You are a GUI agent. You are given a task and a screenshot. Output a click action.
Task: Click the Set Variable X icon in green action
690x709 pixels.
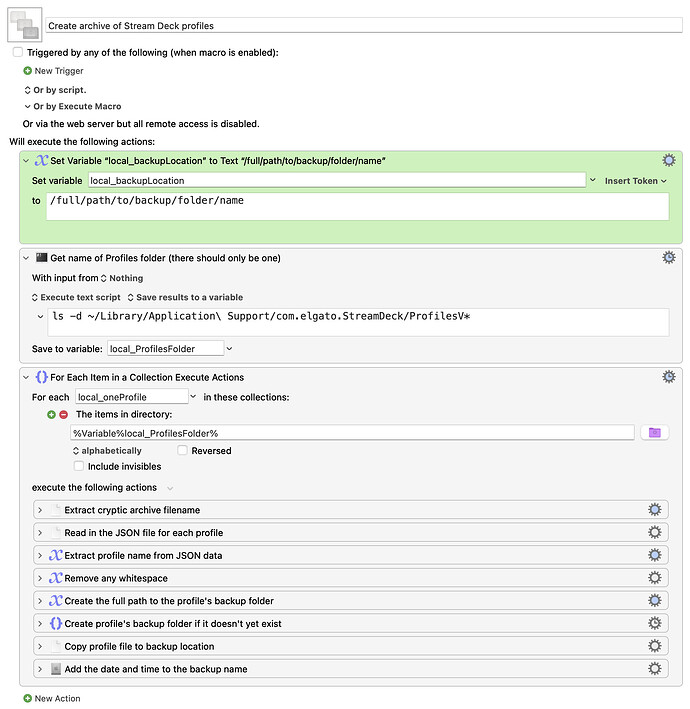pos(42,161)
